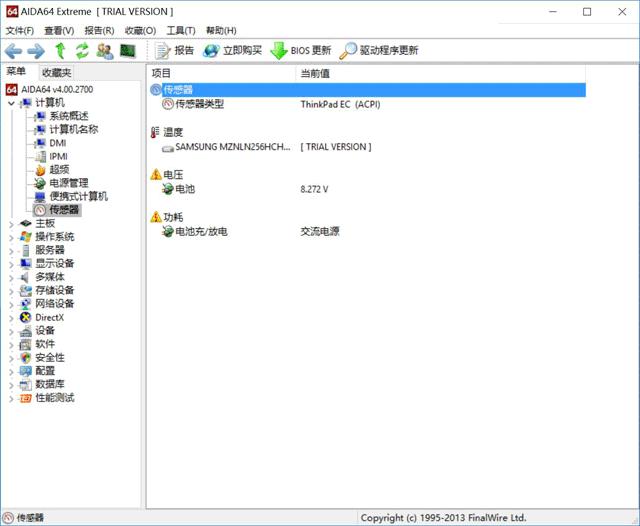Click the 功耗 warning icon

tap(156, 217)
